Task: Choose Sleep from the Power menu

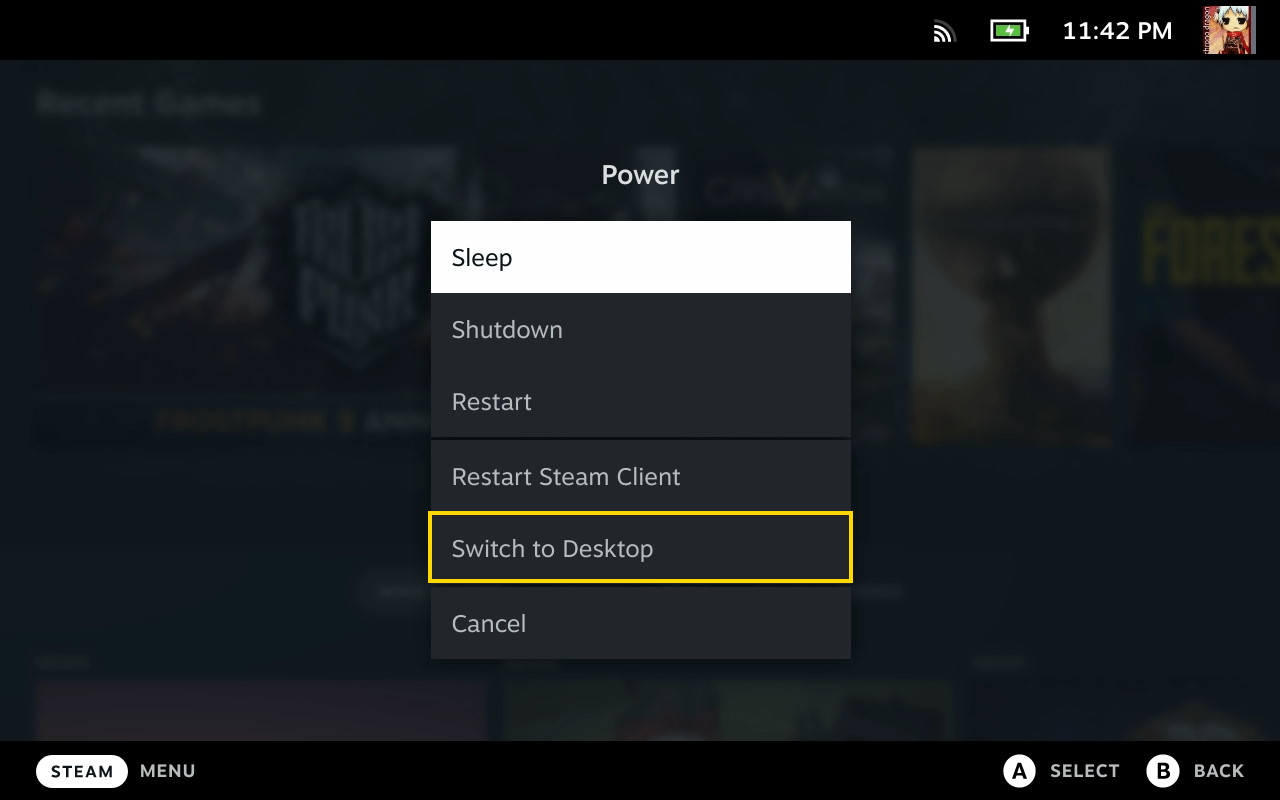Action: [641, 257]
